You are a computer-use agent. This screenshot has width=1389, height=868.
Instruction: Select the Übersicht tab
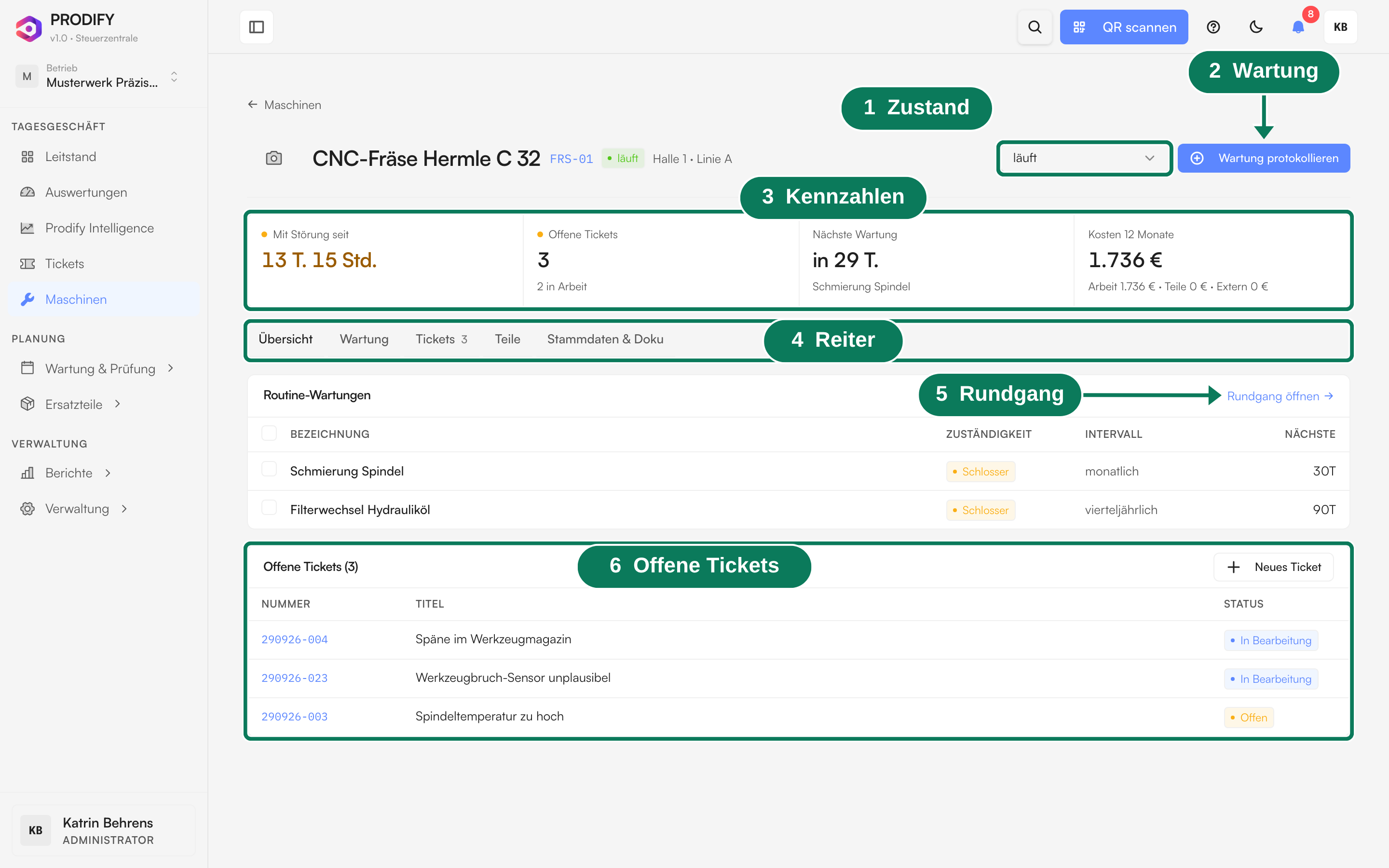coord(285,339)
